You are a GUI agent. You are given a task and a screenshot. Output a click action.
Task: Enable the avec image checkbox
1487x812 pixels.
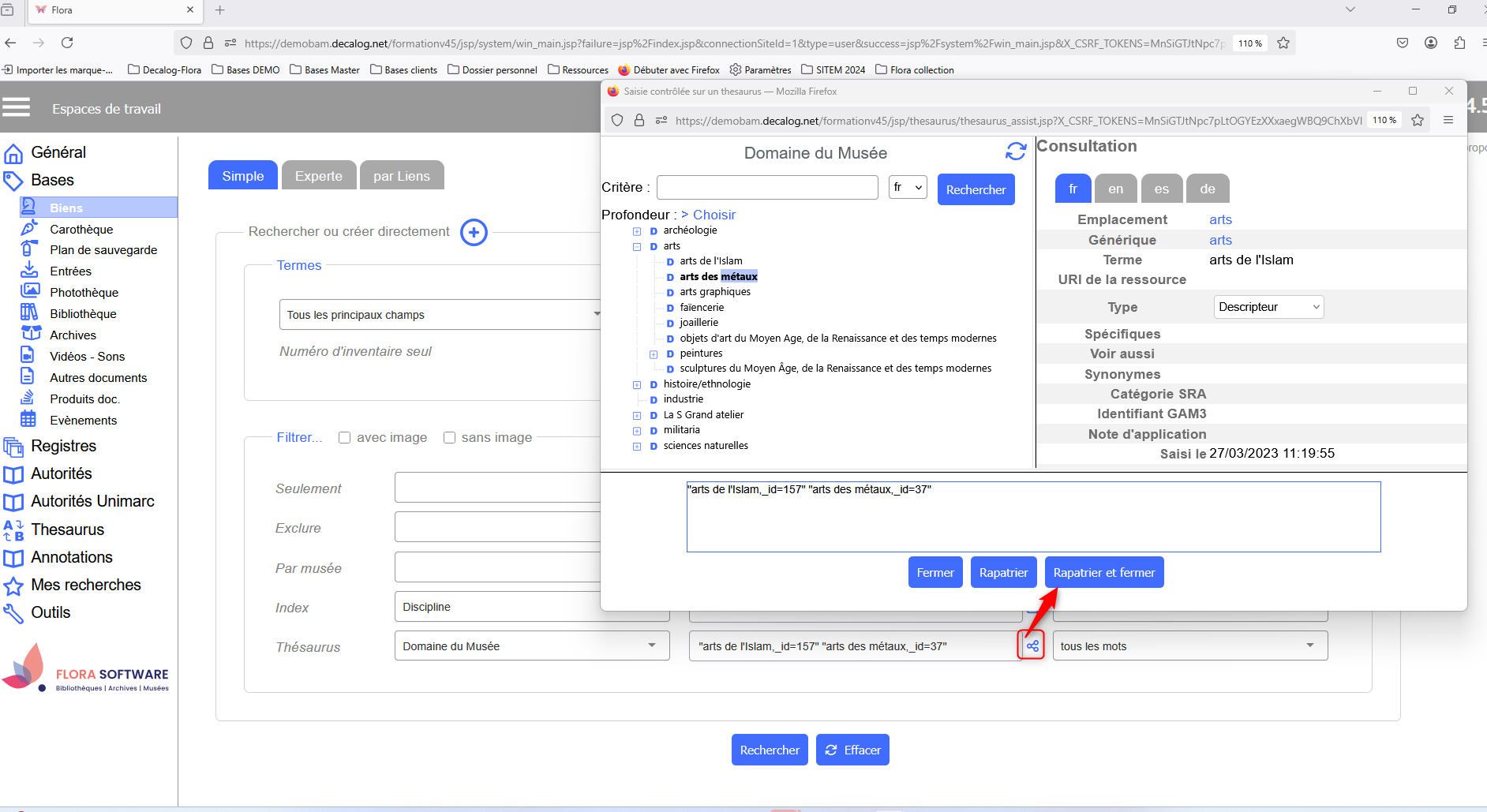(x=344, y=438)
